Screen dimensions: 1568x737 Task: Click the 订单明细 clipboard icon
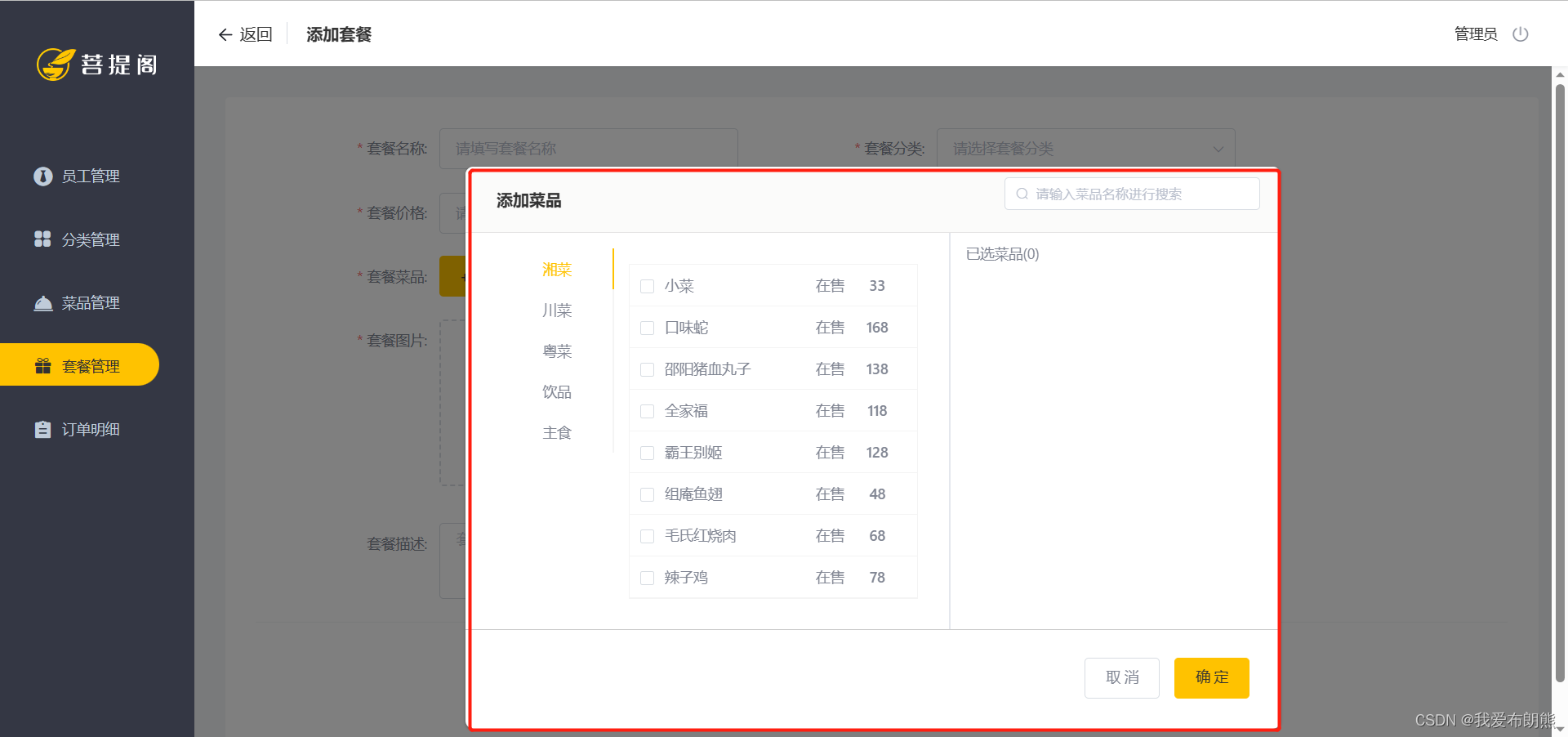pos(43,429)
